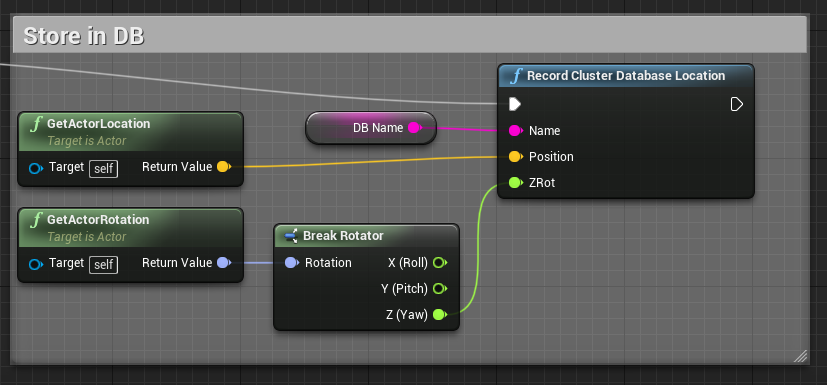Screen dimensions: 827x385
Task: Click GetActorRotation Return Value rotator pin
Action: tap(224, 263)
